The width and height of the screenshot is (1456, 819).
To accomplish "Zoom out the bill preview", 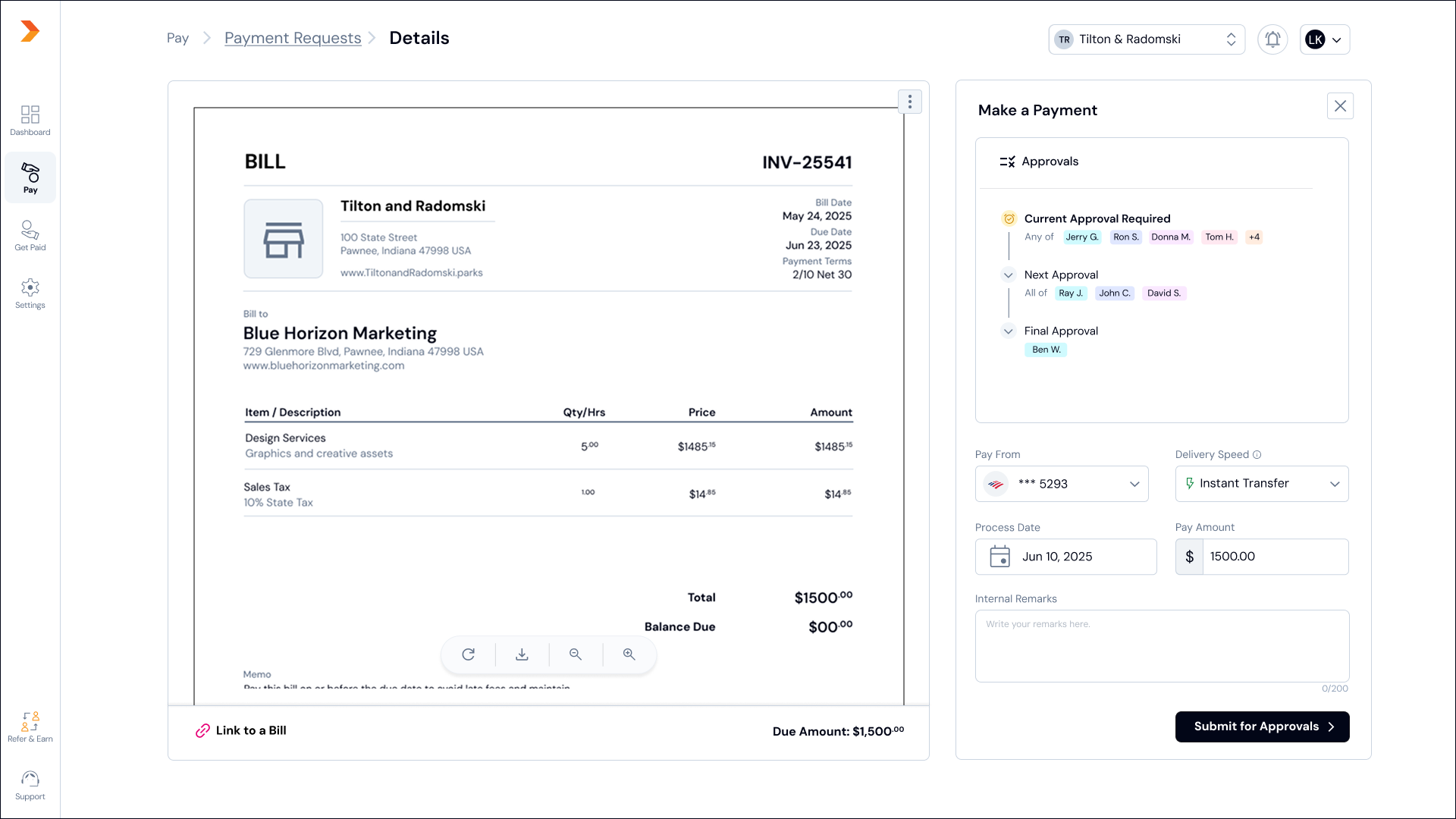I will click(x=576, y=654).
